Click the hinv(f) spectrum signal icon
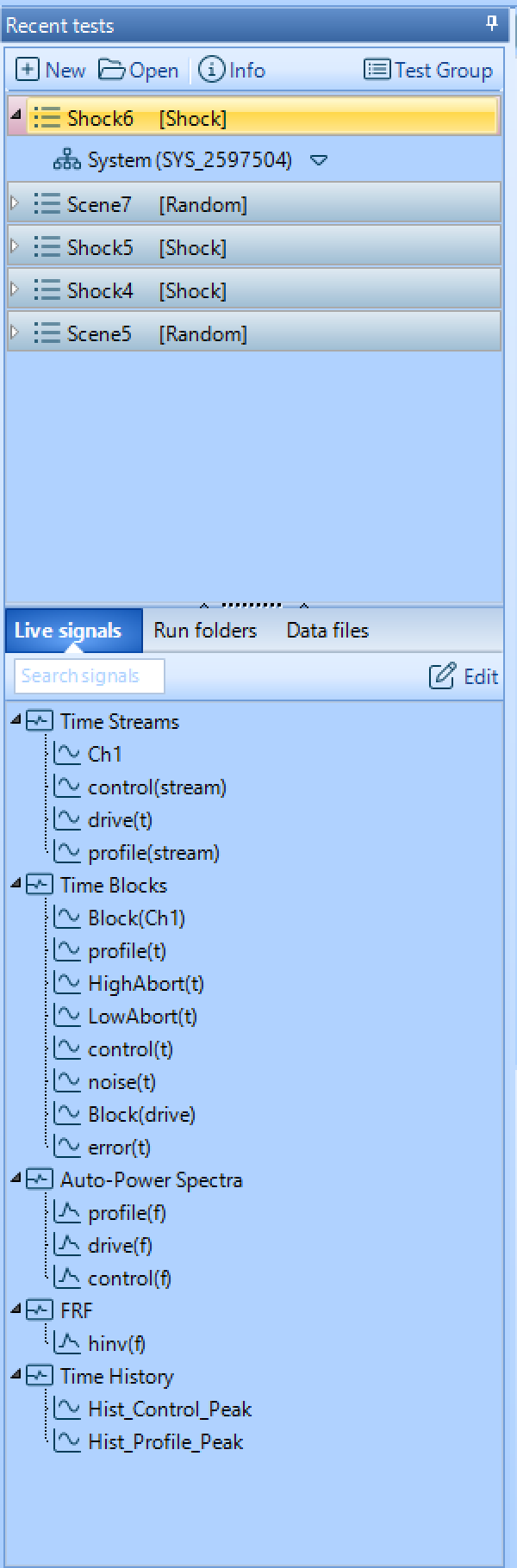Viewport: 517px width, 1568px height. (x=67, y=1343)
